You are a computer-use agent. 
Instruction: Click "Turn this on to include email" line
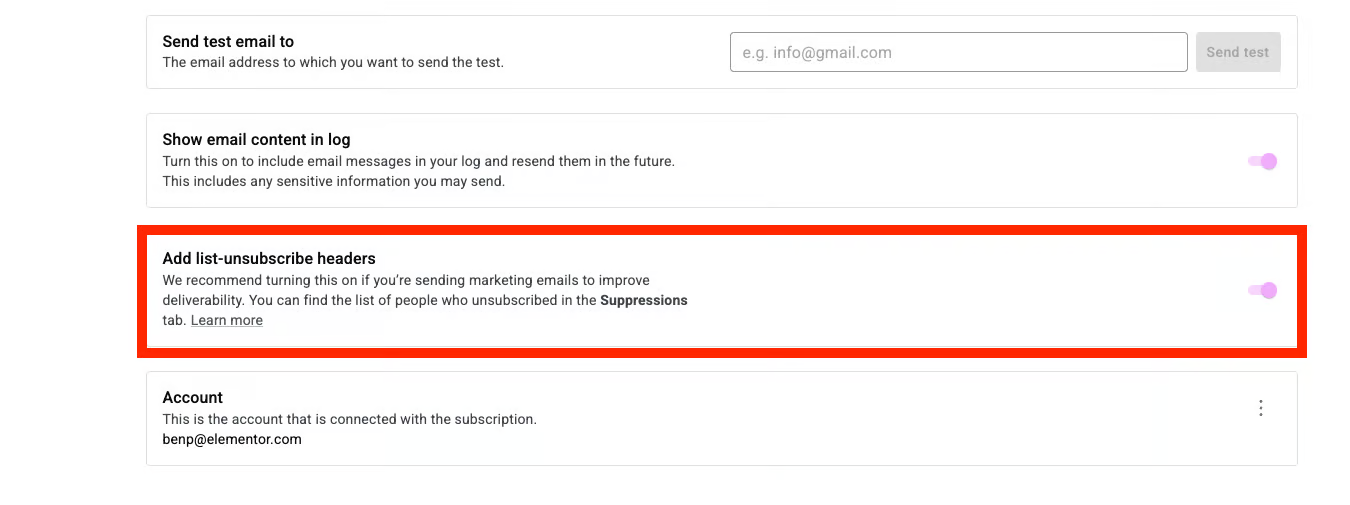point(418,161)
